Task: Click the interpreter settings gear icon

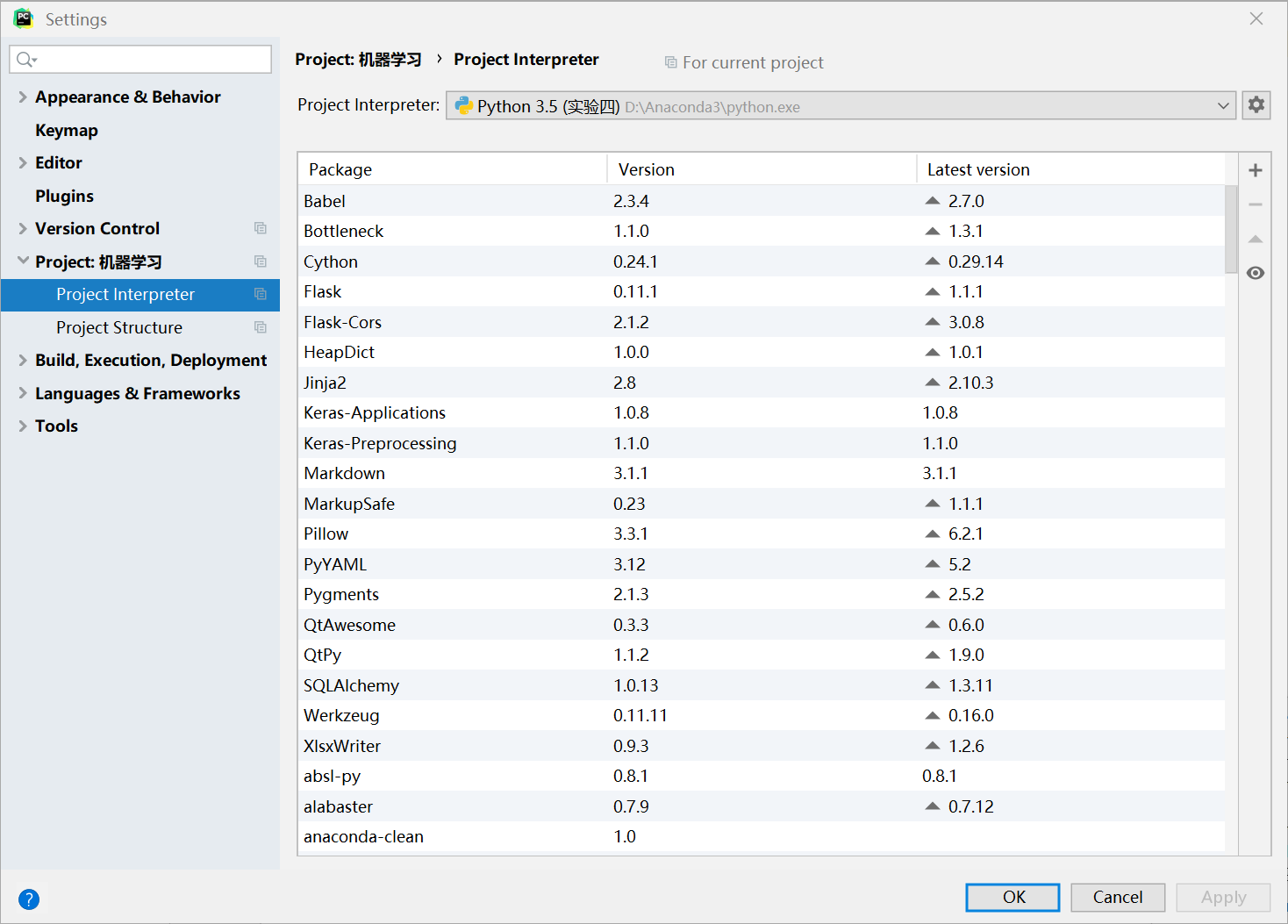Action: [x=1256, y=105]
